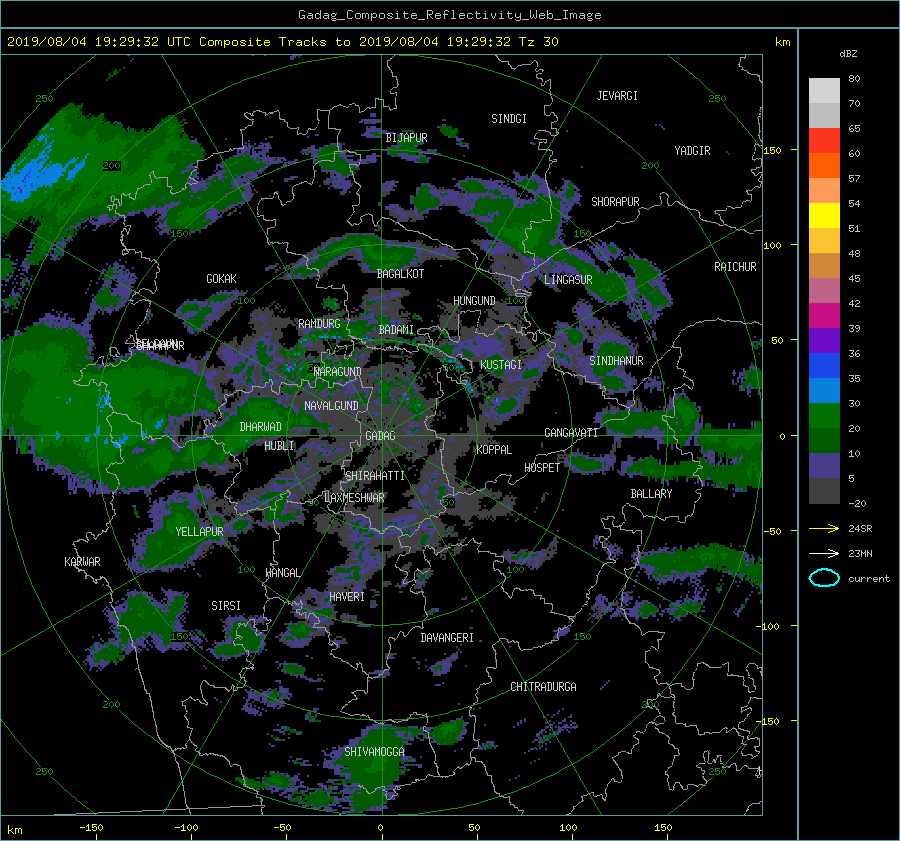
Task: Click the DAVANGERI city label
Action: click(x=447, y=638)
